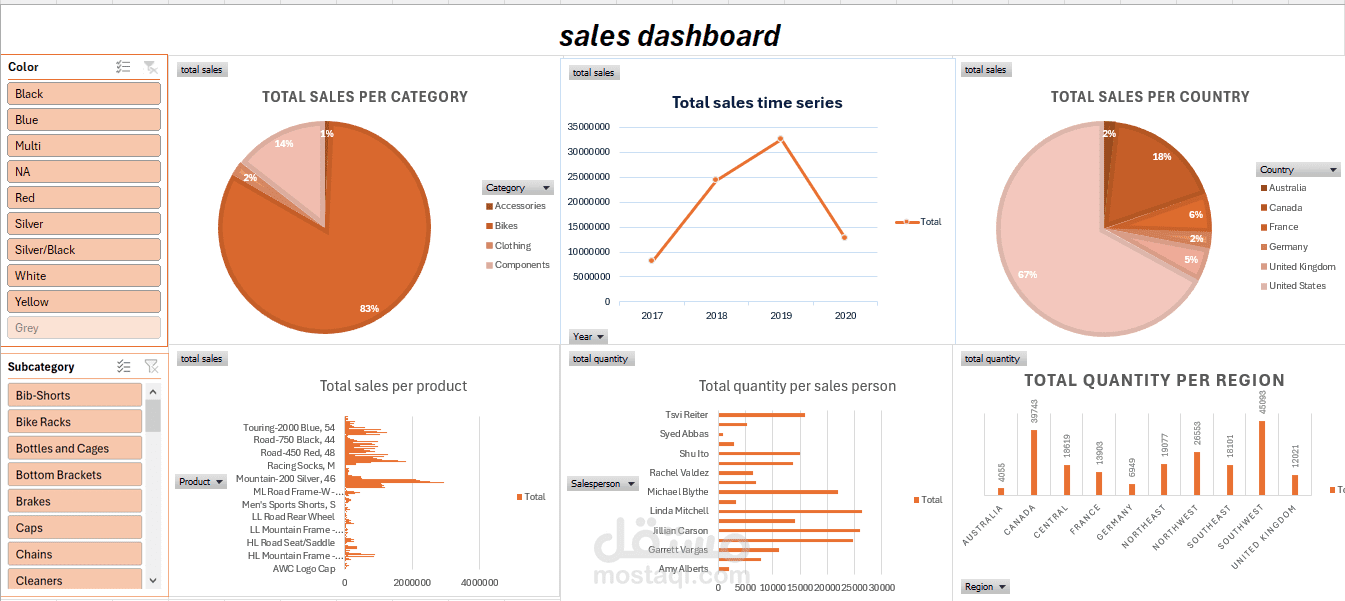Select the sales dashboard title text
The height and width of the screenshot is (601, 1345).
pyautogui.click(x=670, y=35)
